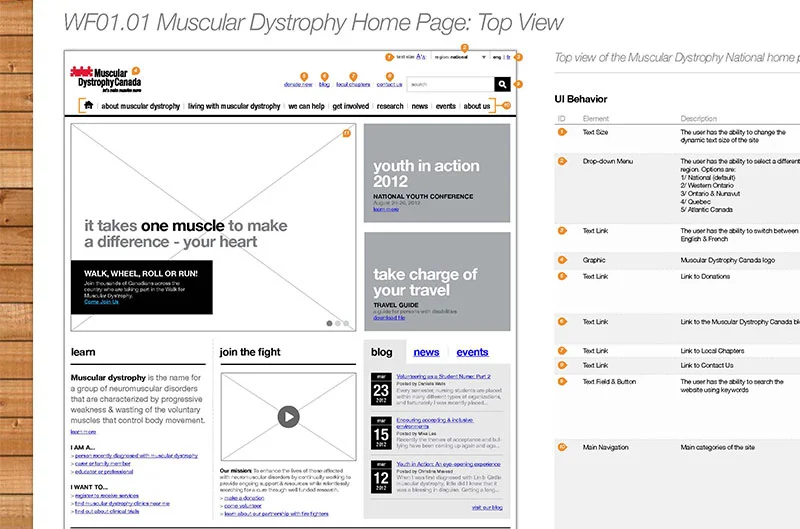Click make a donation link
Image resolution: width=800 pixels, height=529 pixels.
(244, 498)
